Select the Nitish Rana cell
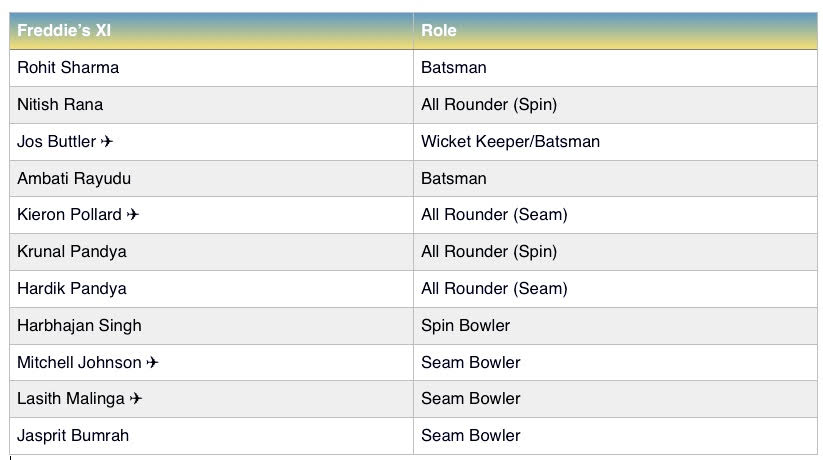The height and width of the screenshot is (460, 823). pos(212,104)
